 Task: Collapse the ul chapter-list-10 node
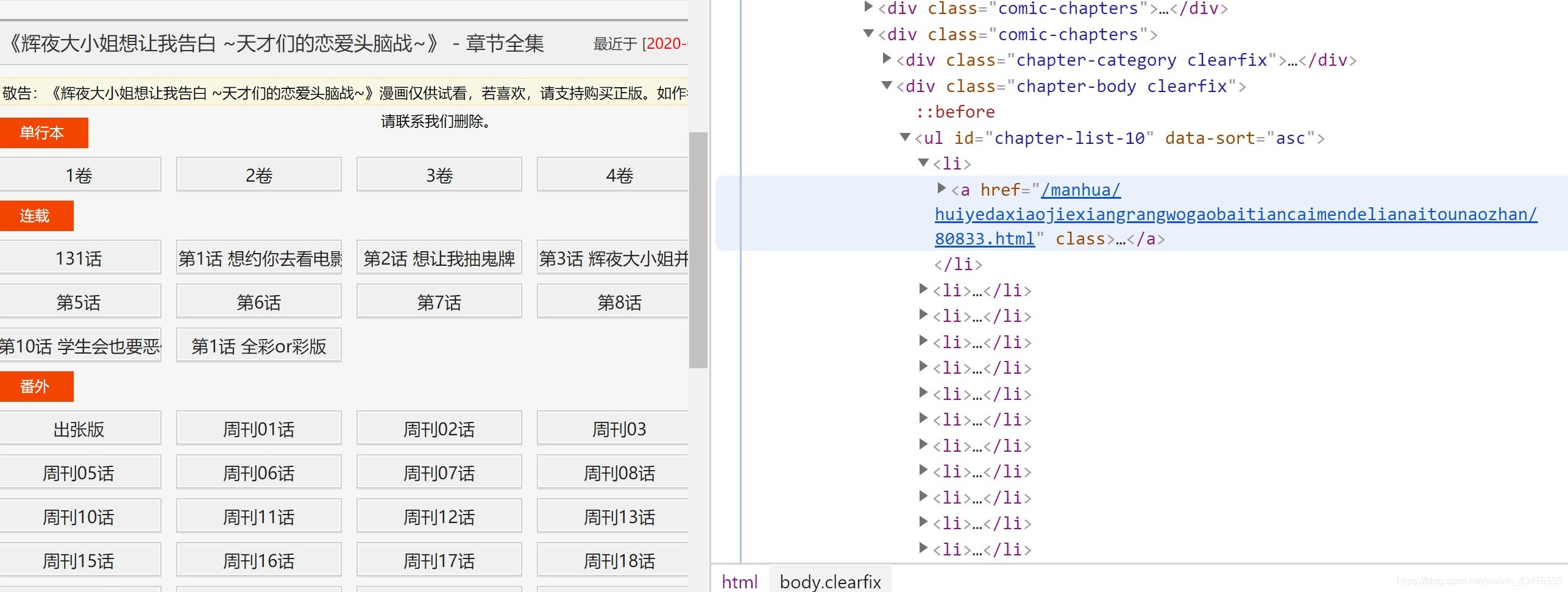(906, 137)
